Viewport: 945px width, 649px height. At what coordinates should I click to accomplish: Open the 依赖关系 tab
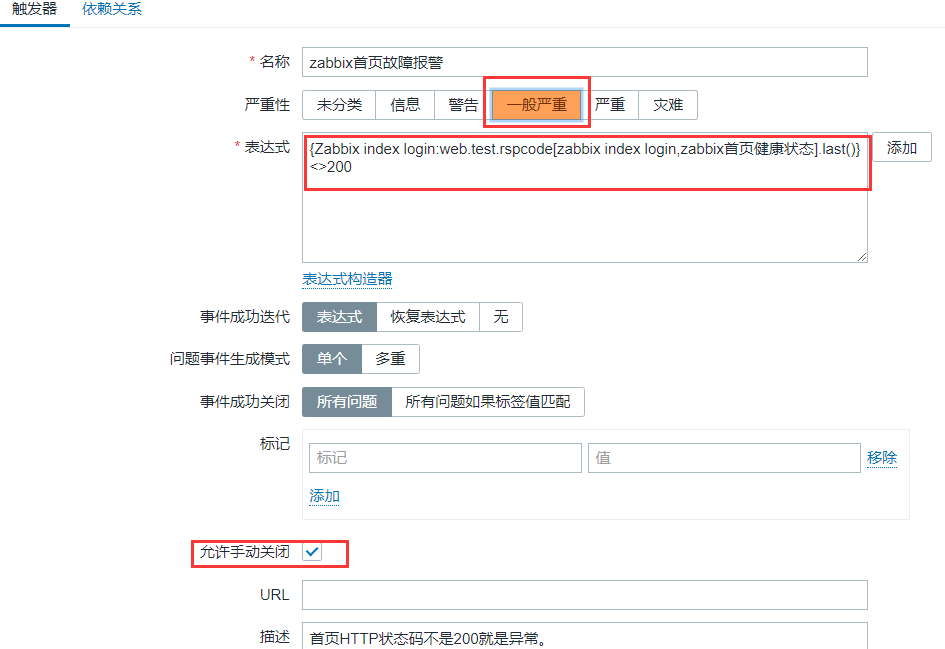[x=111, y=10]
